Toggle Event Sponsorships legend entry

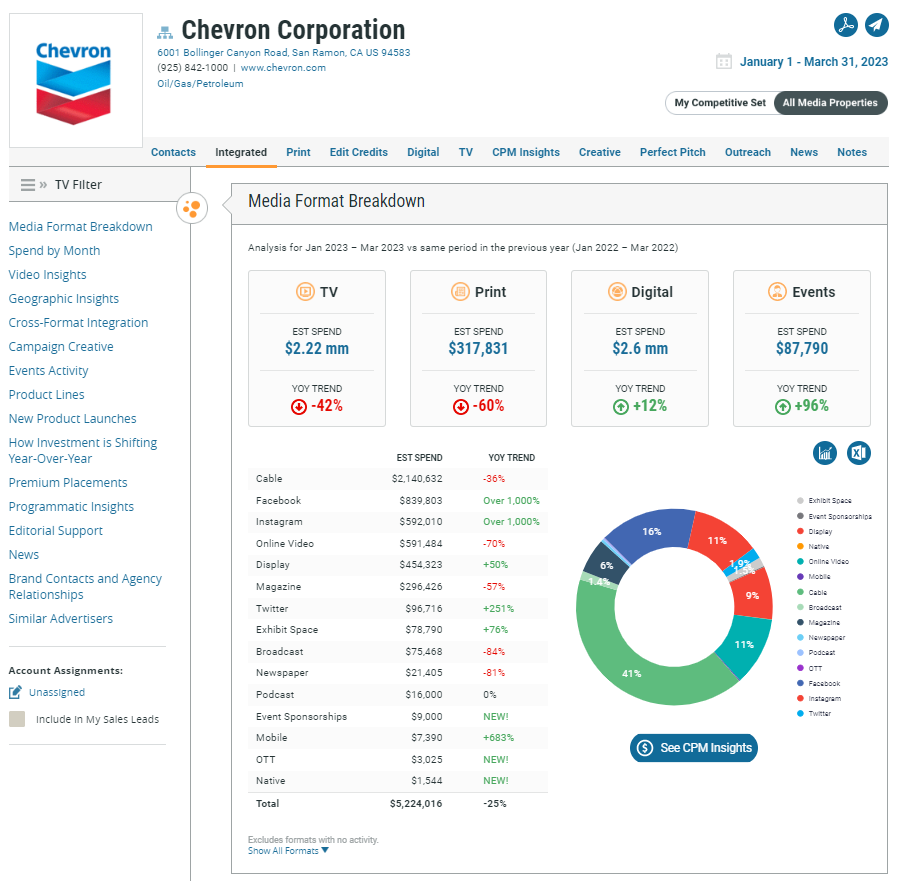point(834,516)
